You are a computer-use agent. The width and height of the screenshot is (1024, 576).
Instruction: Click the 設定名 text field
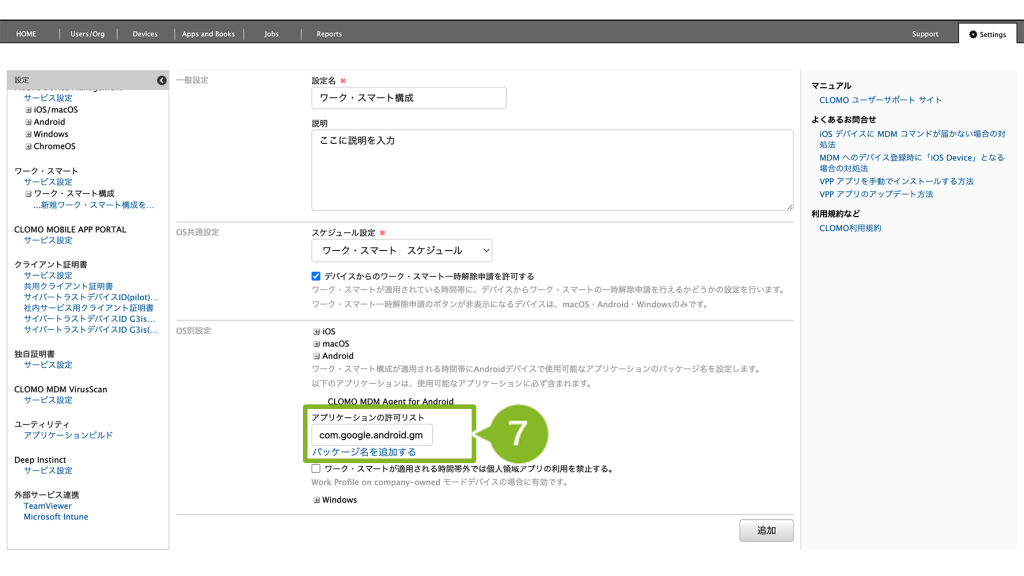pos(409,98)
